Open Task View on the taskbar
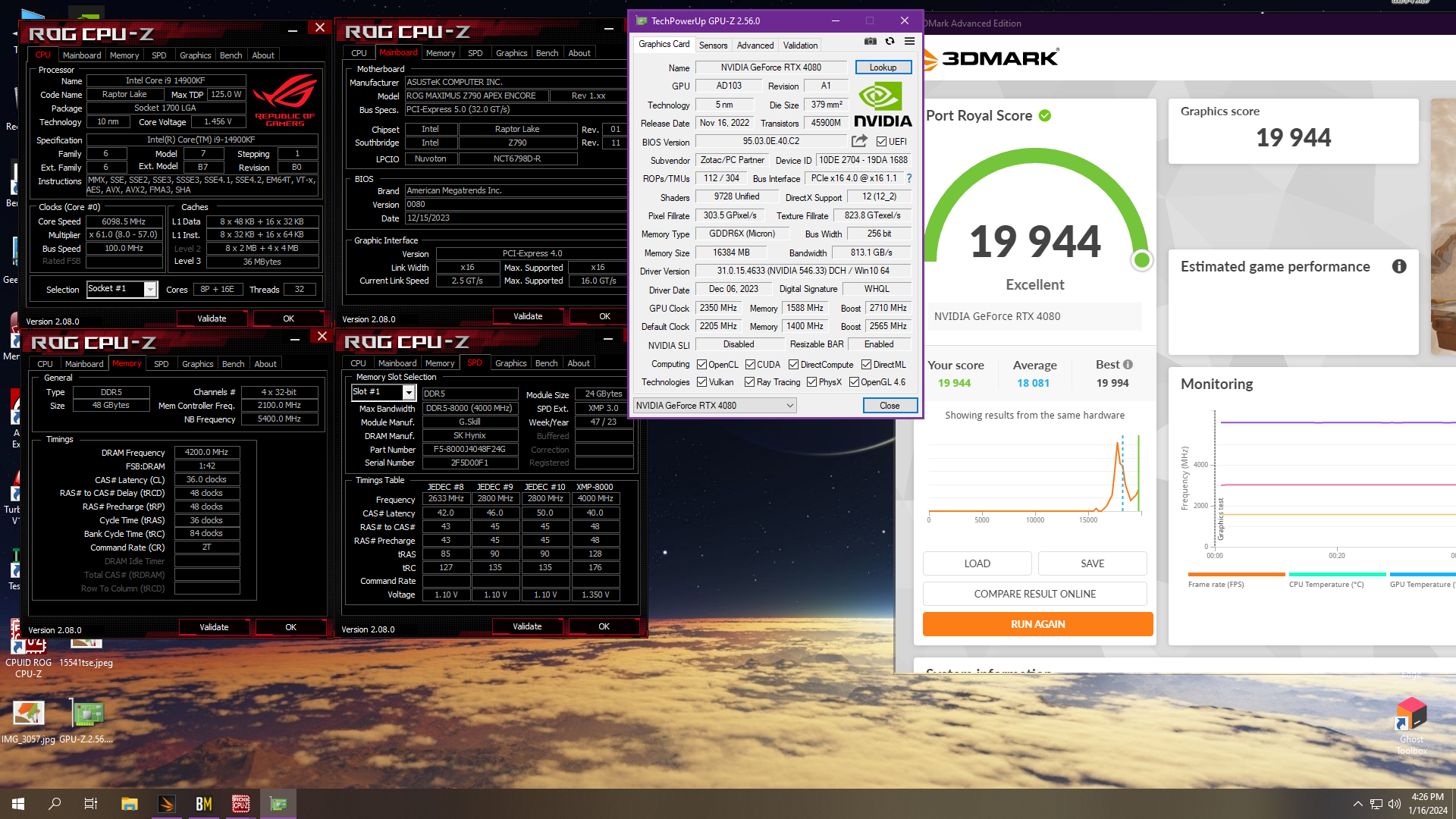The height and width of the screenshot is (819, 1456). pyautogui.click(x=91, y=804)
